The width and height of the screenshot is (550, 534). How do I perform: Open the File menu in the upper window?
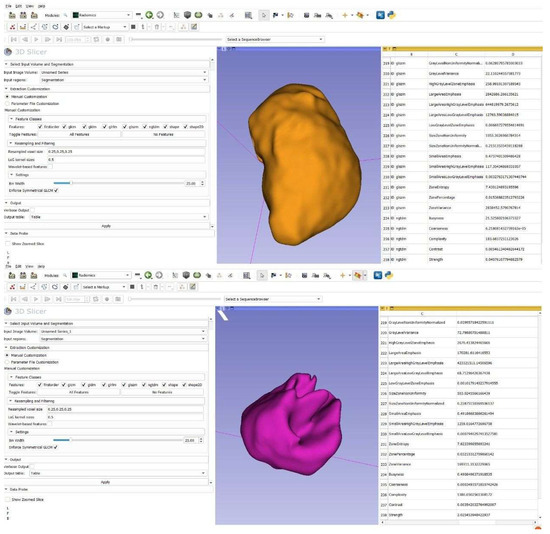coord(9,6)
